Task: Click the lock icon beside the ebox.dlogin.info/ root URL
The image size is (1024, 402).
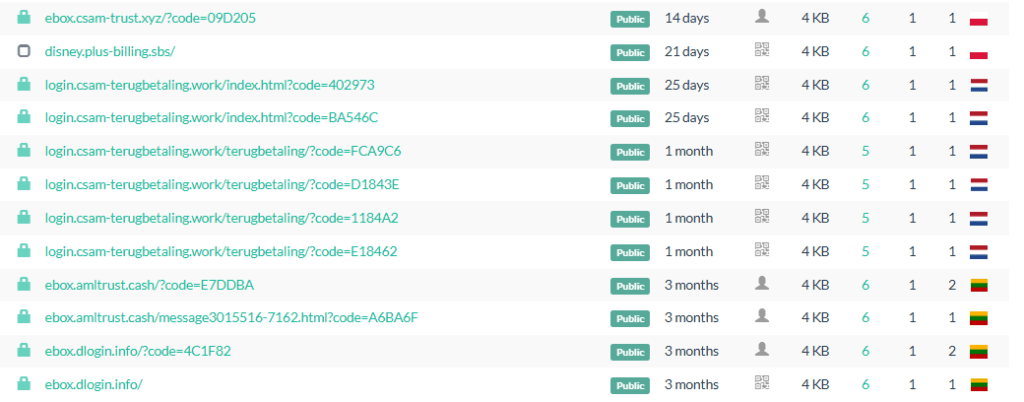Action: [x=24, y=384]
